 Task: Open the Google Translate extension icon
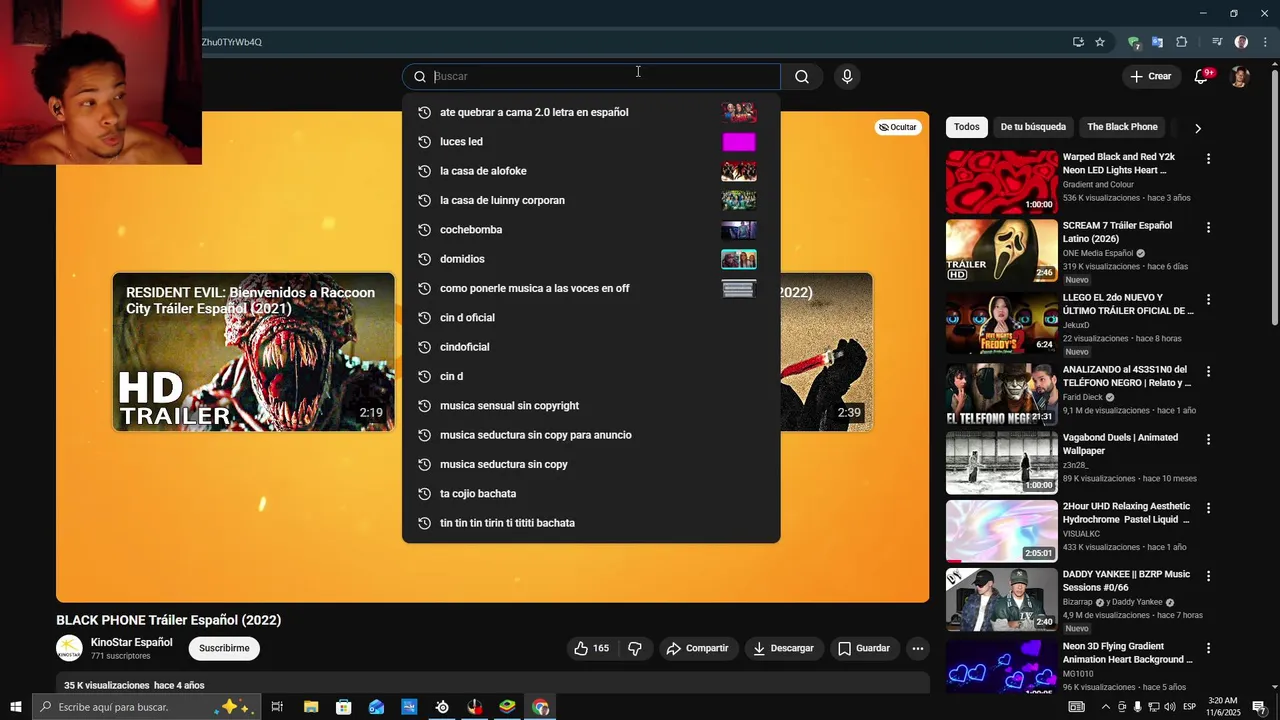(1157, 42)
